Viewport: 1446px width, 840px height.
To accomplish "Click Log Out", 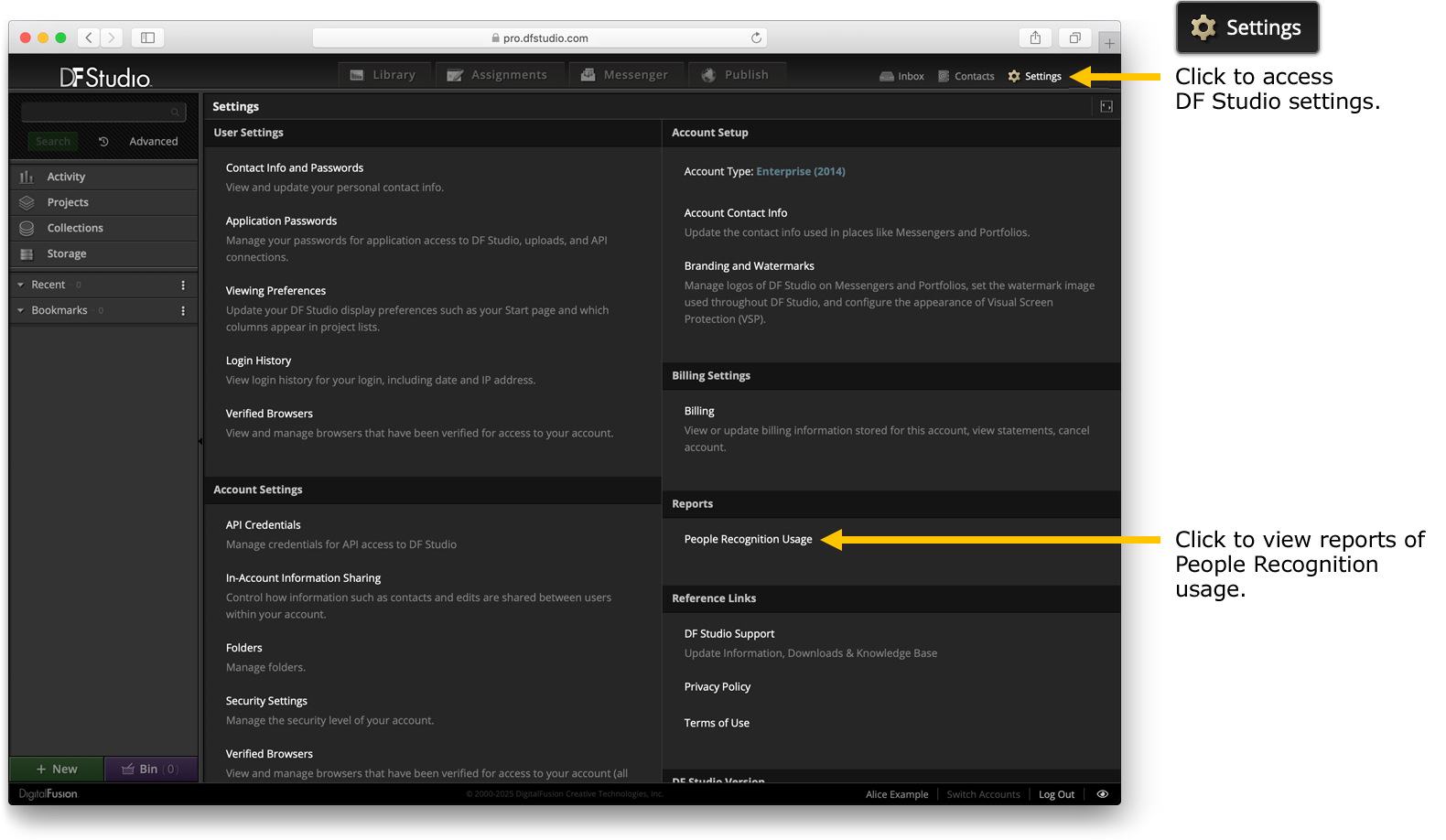I will tap(1056, 794).
